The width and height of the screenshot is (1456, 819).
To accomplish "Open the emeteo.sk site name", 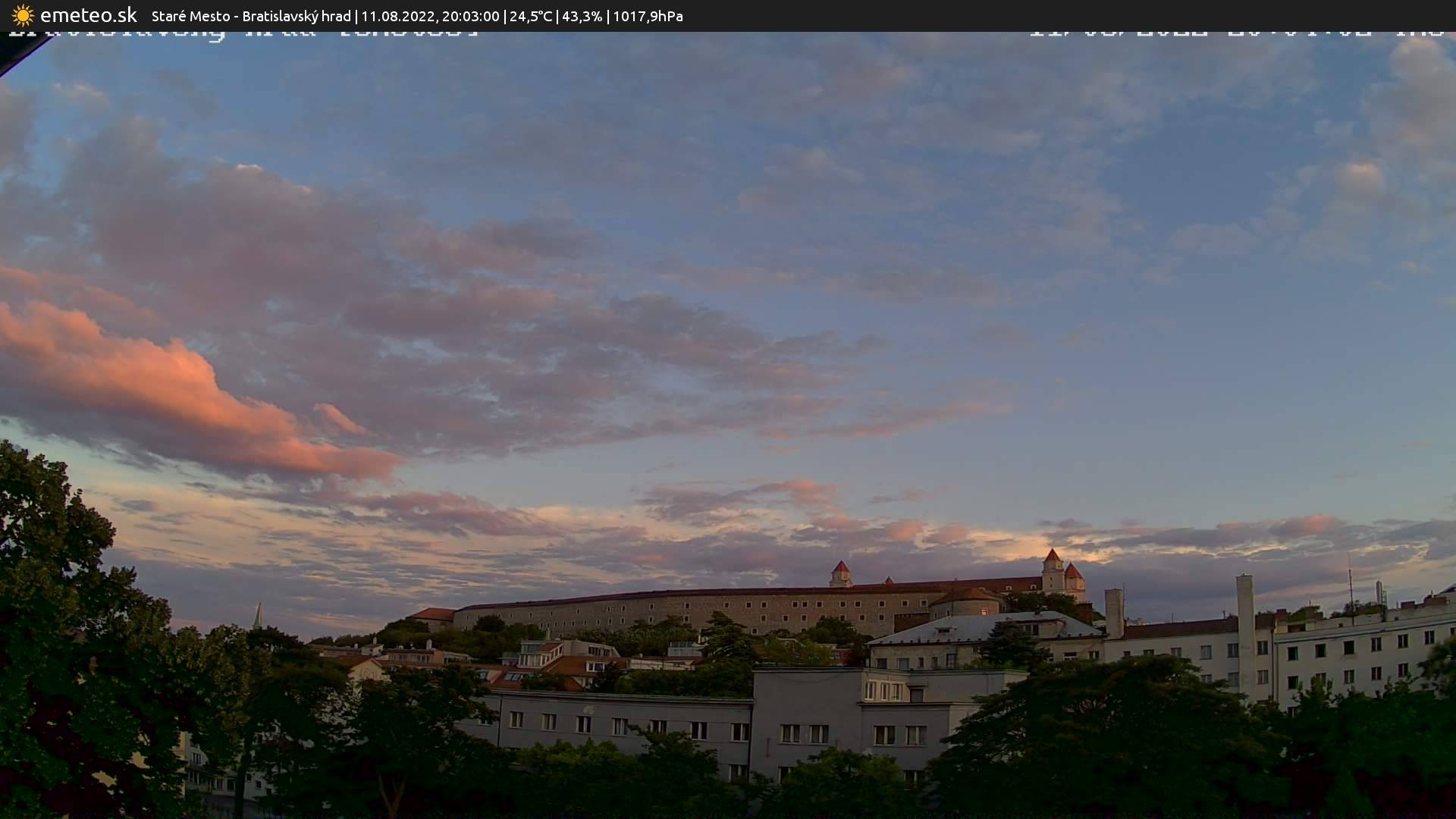I will tap(88, 15).
